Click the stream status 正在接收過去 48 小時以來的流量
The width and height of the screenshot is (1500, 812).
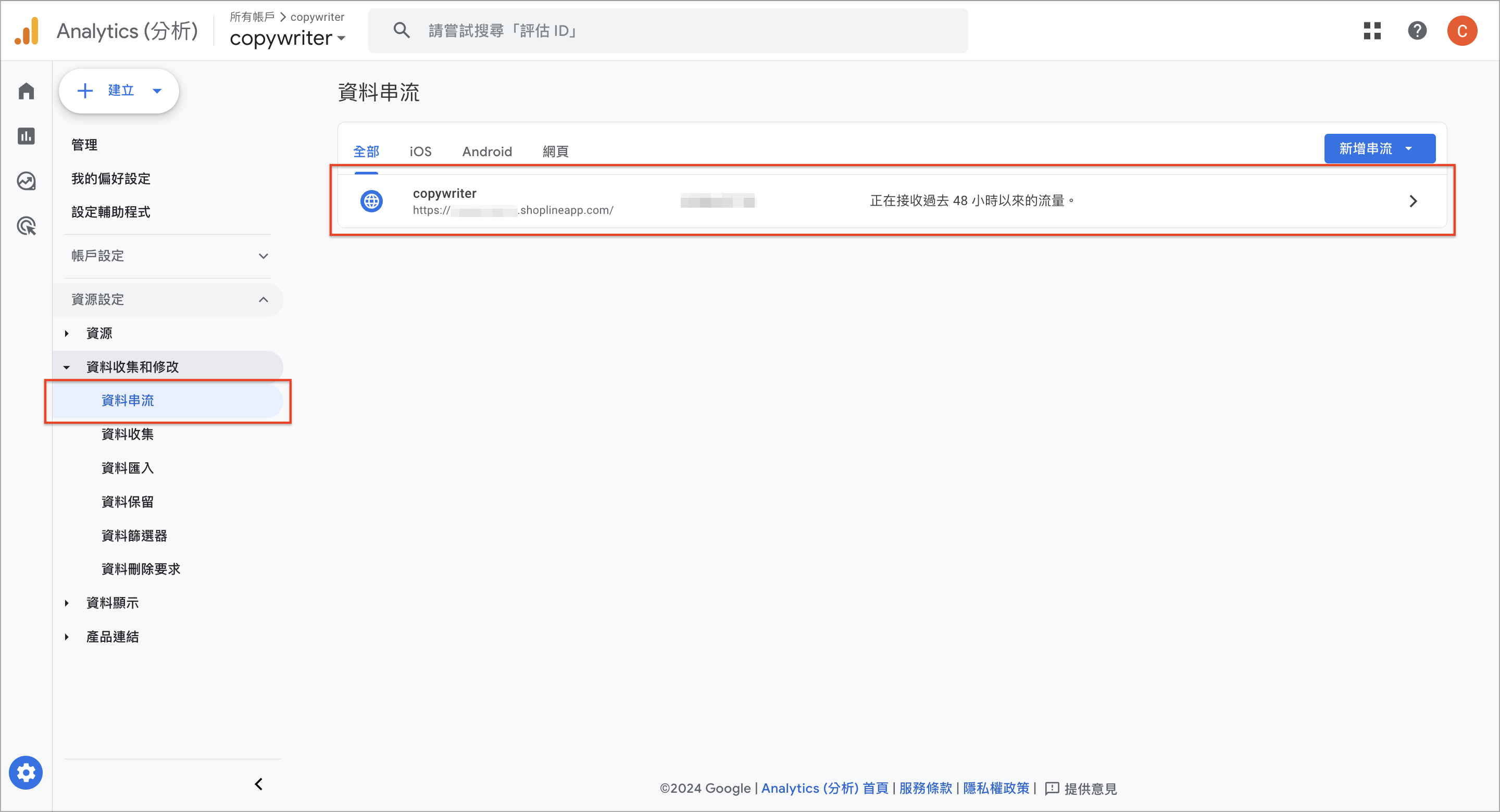pos(972,201)
